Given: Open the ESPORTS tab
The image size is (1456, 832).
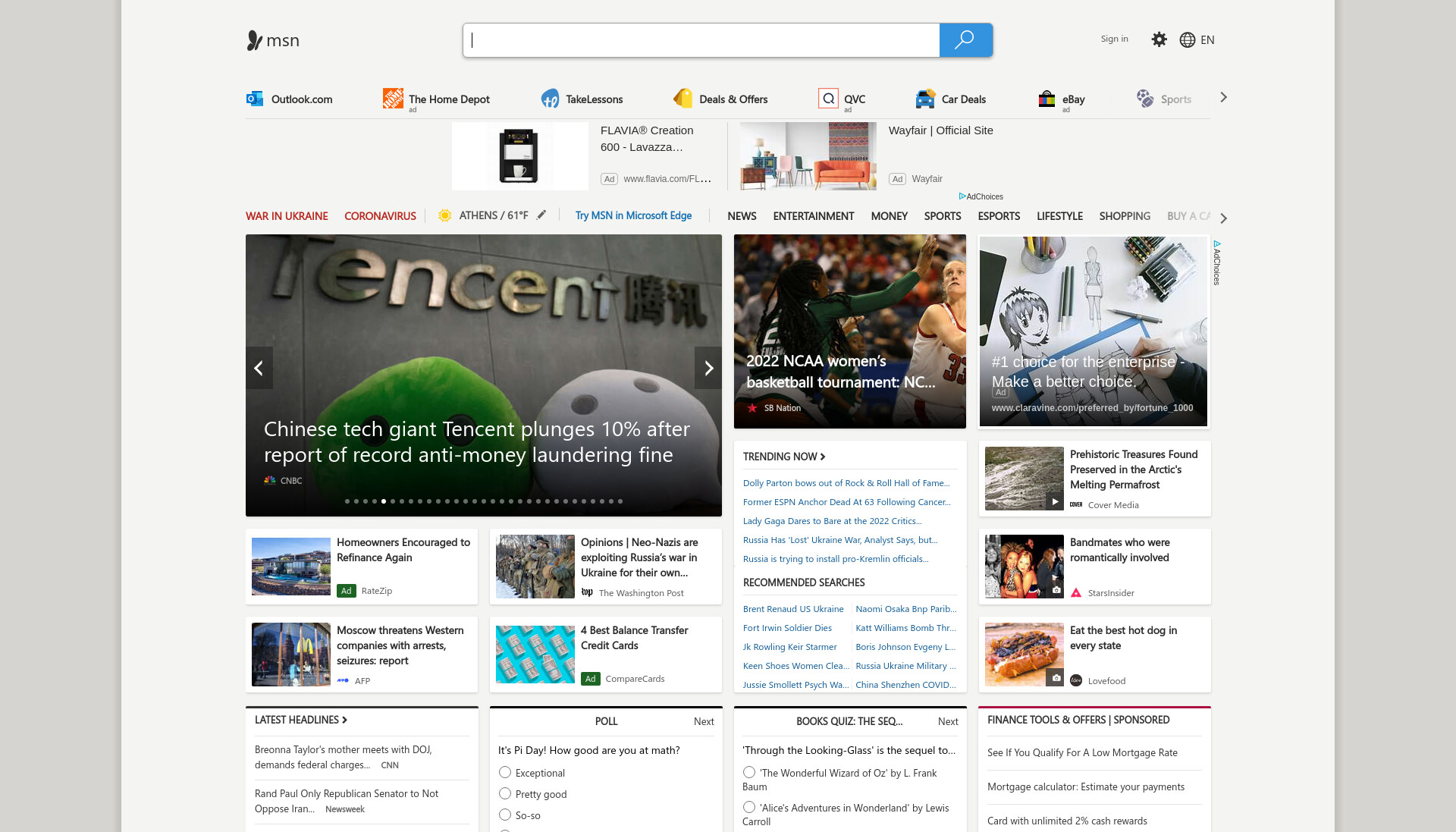Looking at the screenshot, I should coord(999,216).
